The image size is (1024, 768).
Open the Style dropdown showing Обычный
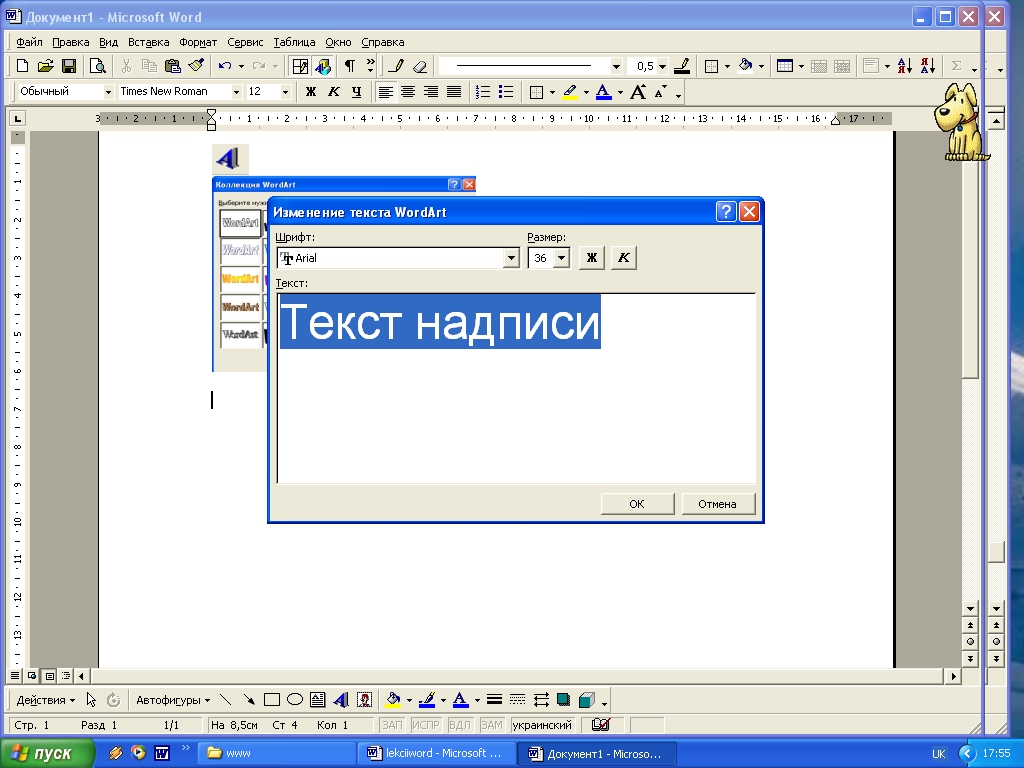point(108,92)
